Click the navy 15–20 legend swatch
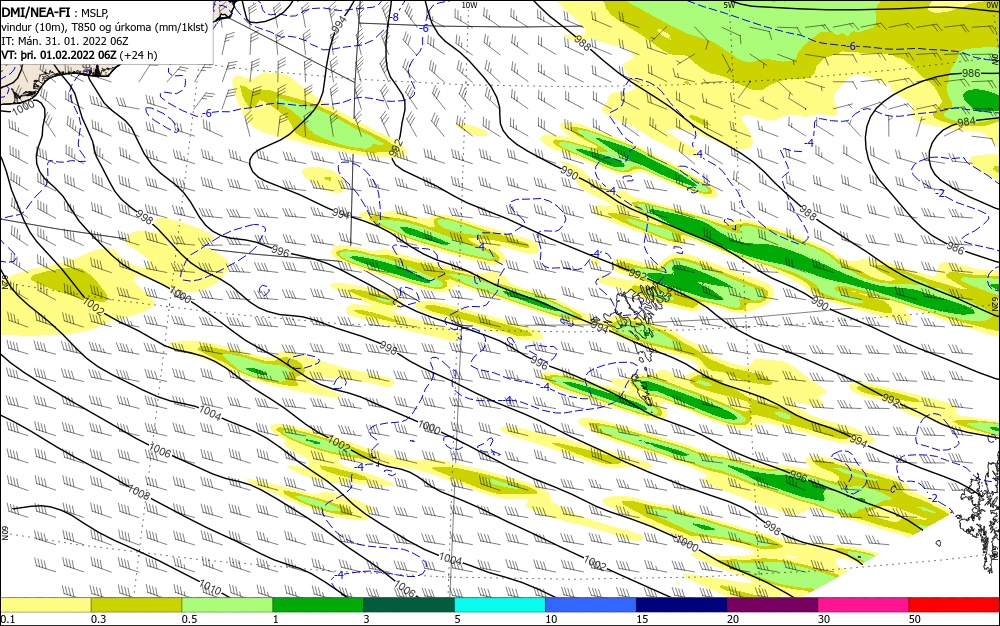This screenshot has width=1000, height=626. pyautogui.click(x=682, y=605)
